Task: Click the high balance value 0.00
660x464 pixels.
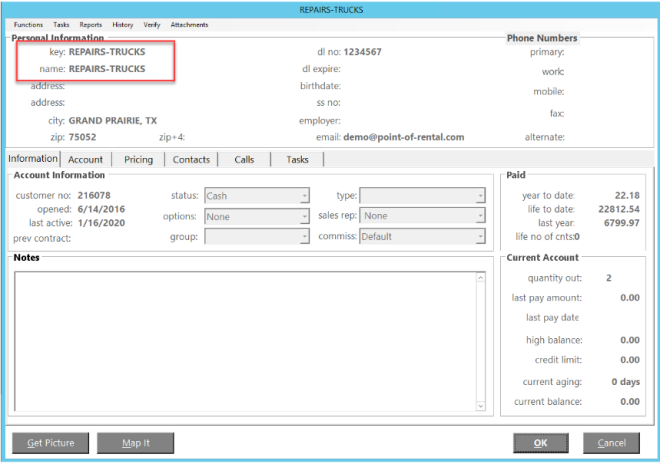Action: pos(630,340)
